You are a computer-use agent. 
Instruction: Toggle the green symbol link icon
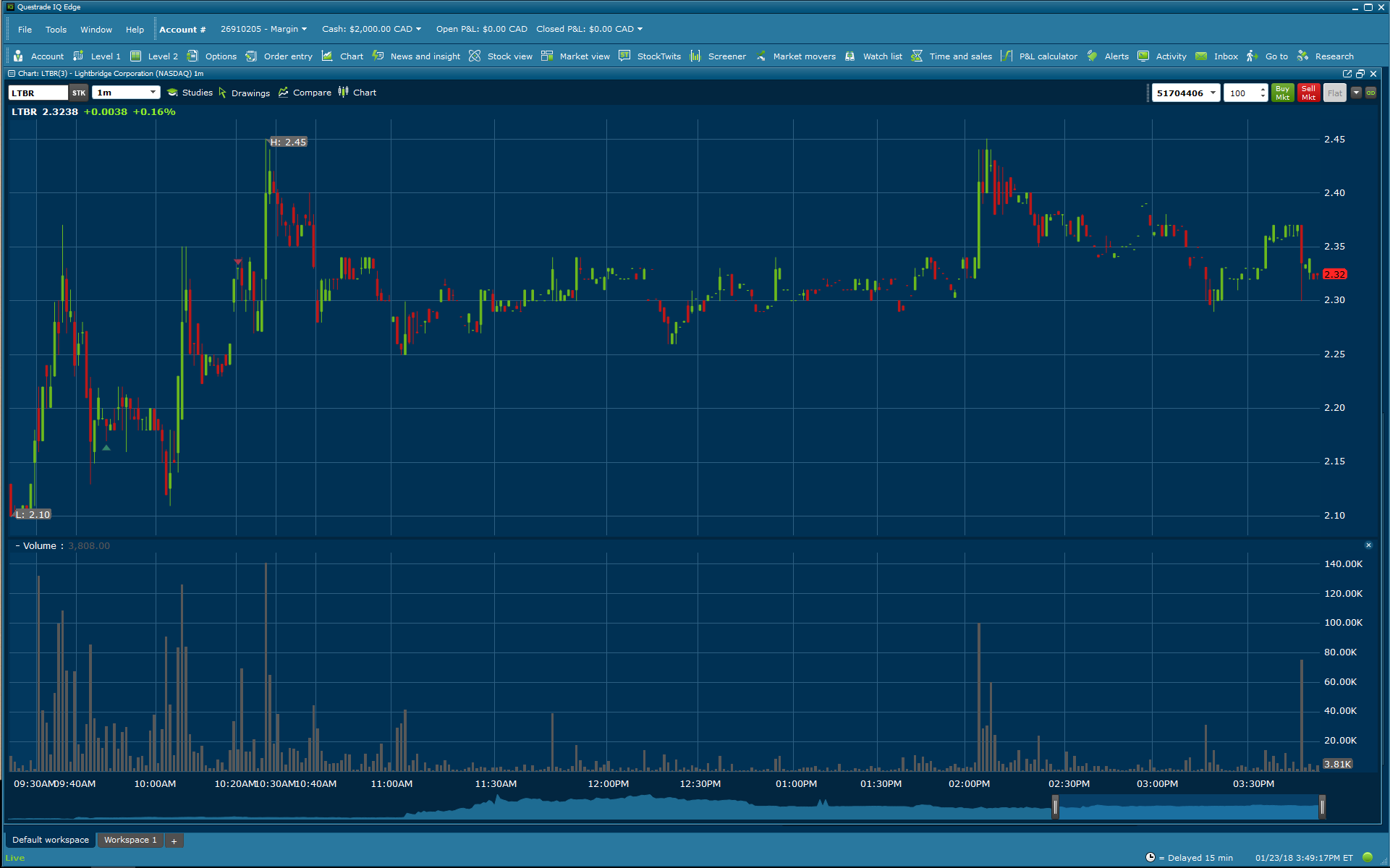1370,93
